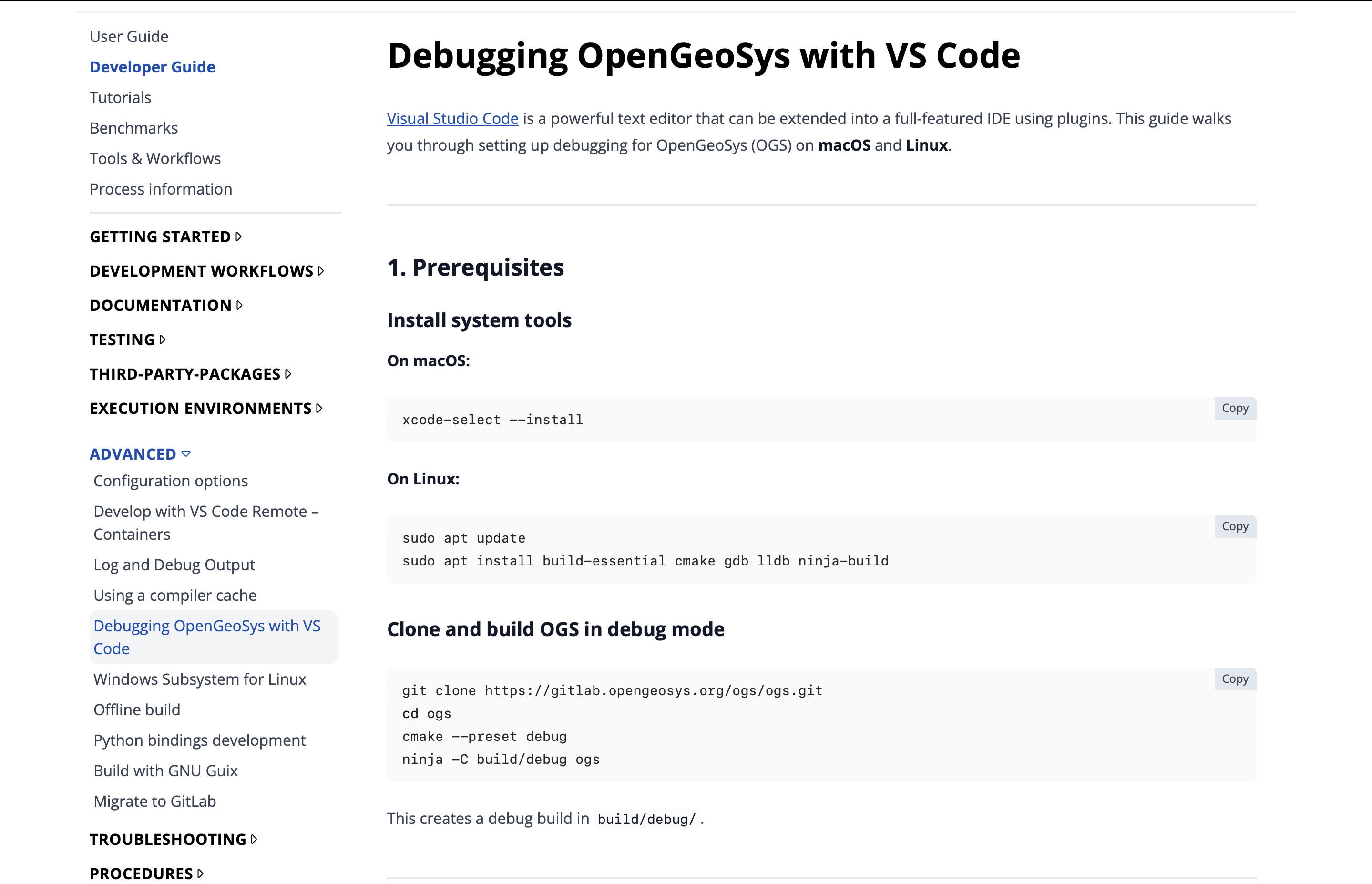
Task: Click the 'xcode-select --install' code text
Action: pos(493,420)
